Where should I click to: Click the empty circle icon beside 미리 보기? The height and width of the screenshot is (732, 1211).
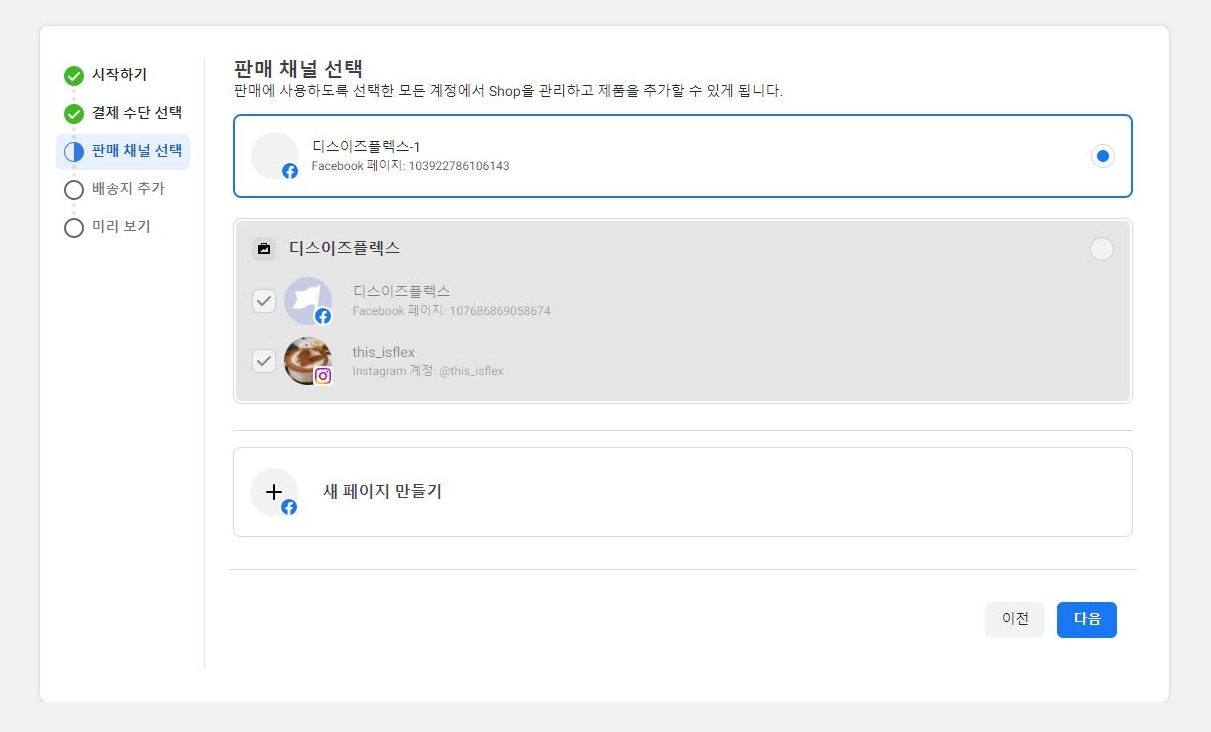click(74, 227)
